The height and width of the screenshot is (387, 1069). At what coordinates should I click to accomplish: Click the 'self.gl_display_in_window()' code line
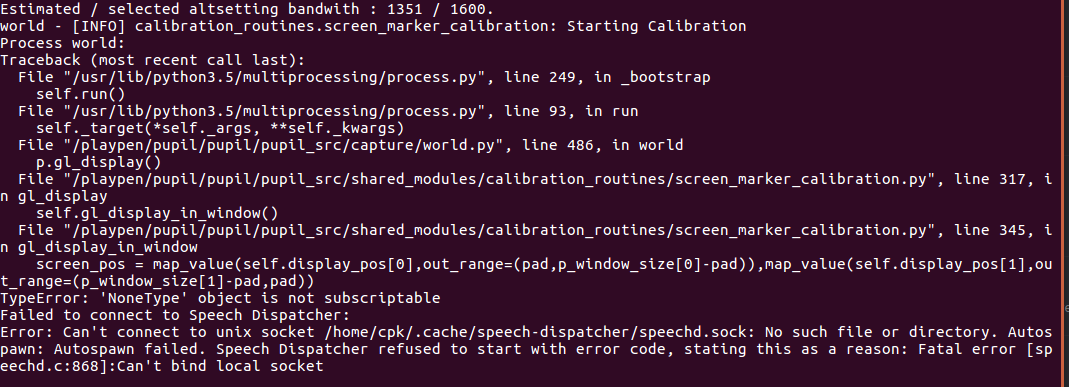coord(157,213)
